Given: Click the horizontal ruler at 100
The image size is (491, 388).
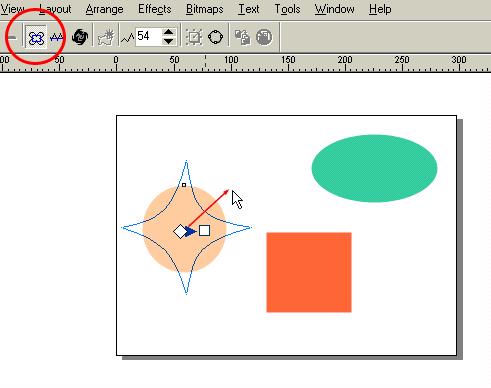Looking at the screenshot, I should [x=231, y=60].
